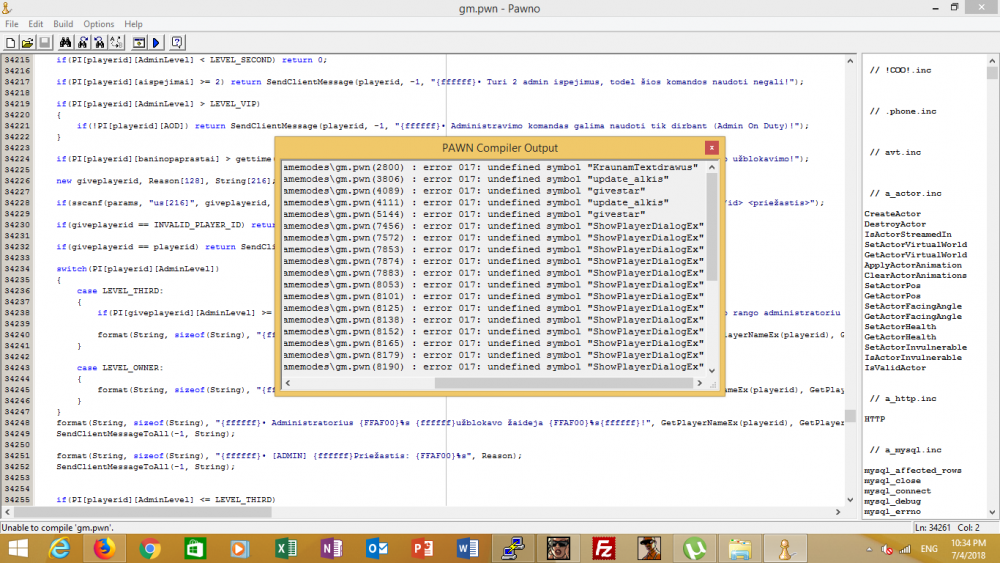
Task: Run compile with the blue arrow icon
Action: [x=156, y=43]
